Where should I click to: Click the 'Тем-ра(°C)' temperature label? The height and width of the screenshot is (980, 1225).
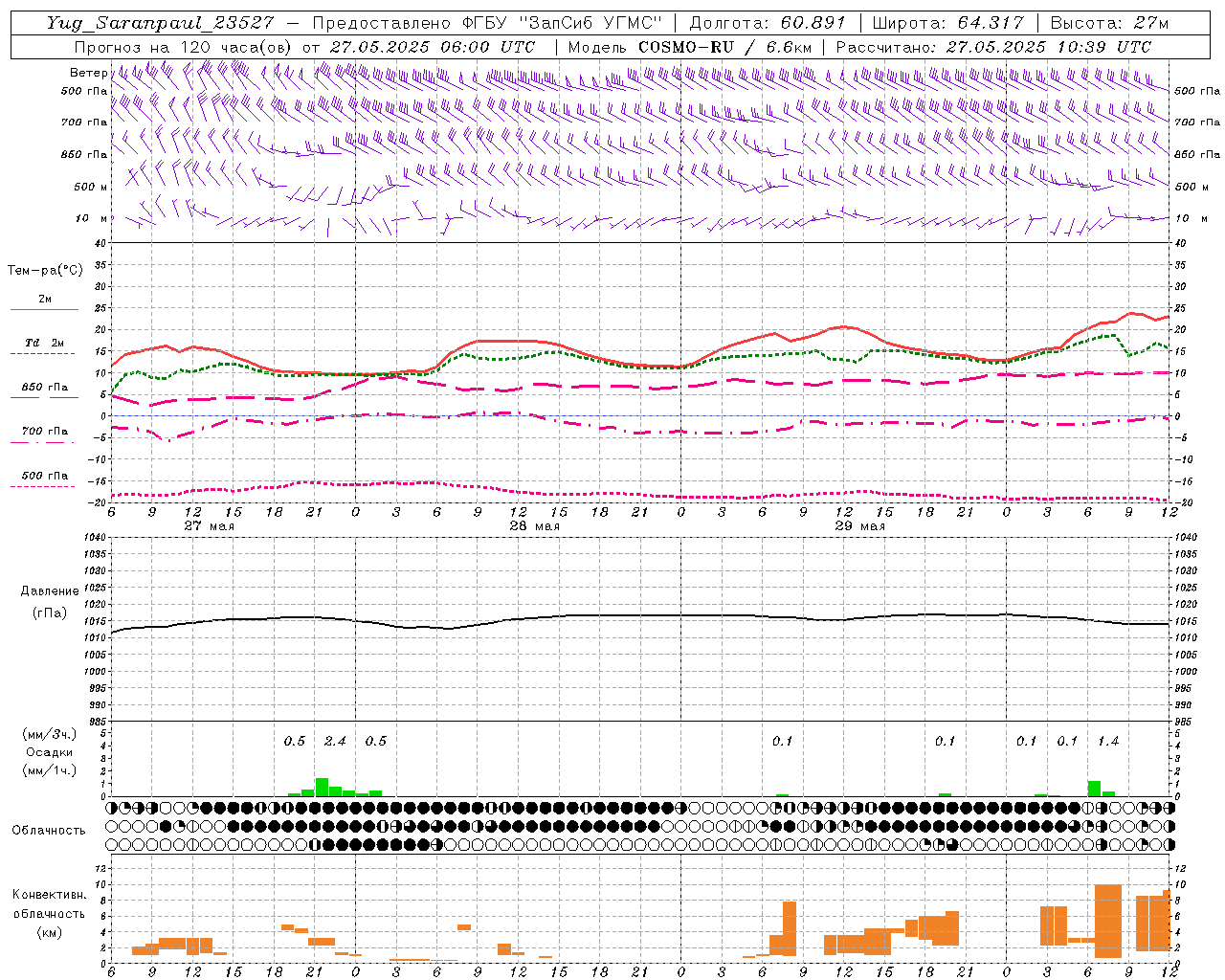[45, 270]
